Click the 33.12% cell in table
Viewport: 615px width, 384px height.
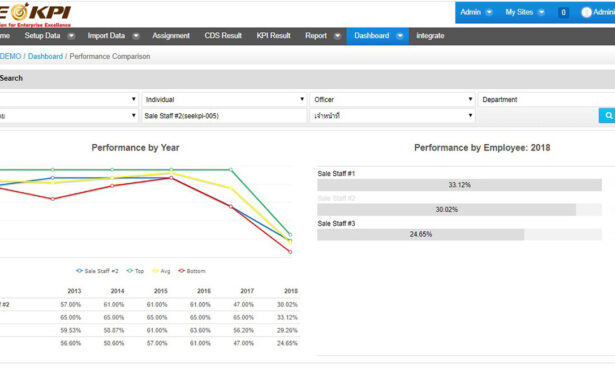pos(287,317)
